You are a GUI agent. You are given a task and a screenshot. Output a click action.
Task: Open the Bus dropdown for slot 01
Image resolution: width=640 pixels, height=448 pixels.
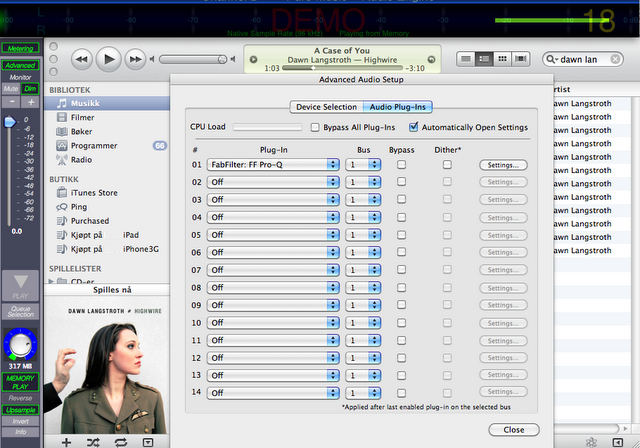(363, 164)
